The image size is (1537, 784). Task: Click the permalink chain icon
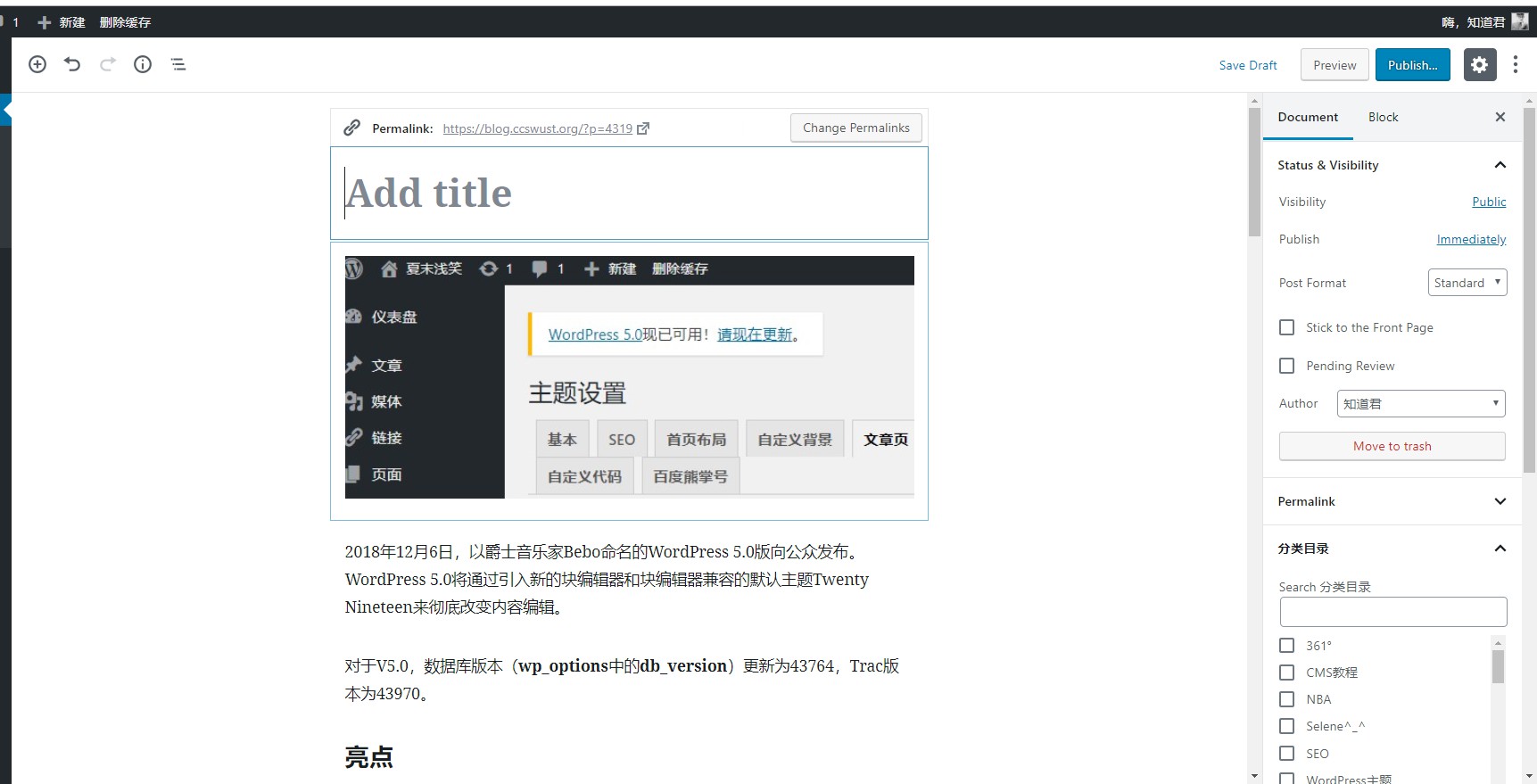(x=352, y=128)
